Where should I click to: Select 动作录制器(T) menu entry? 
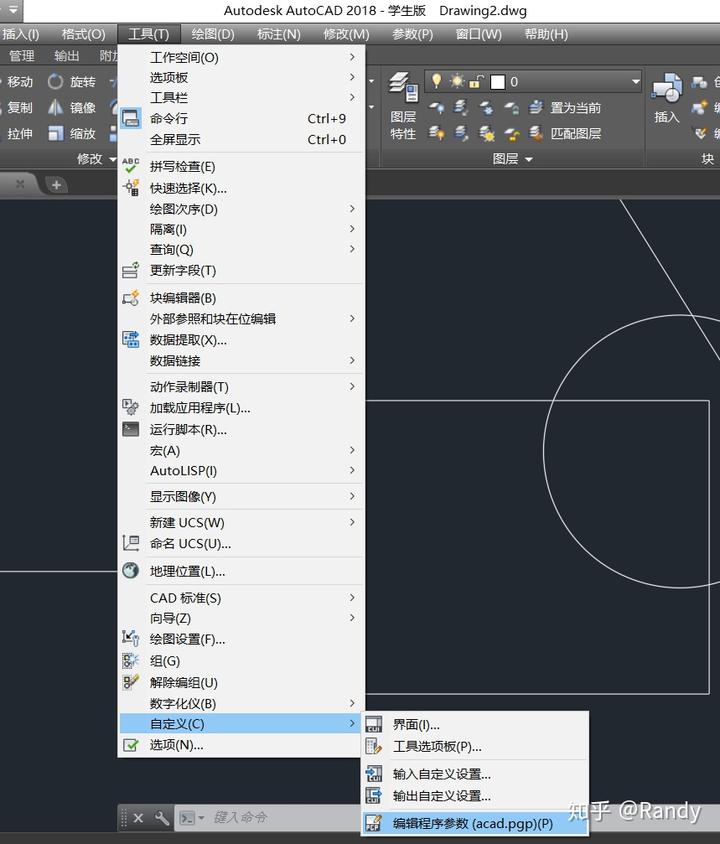[241, 386]
